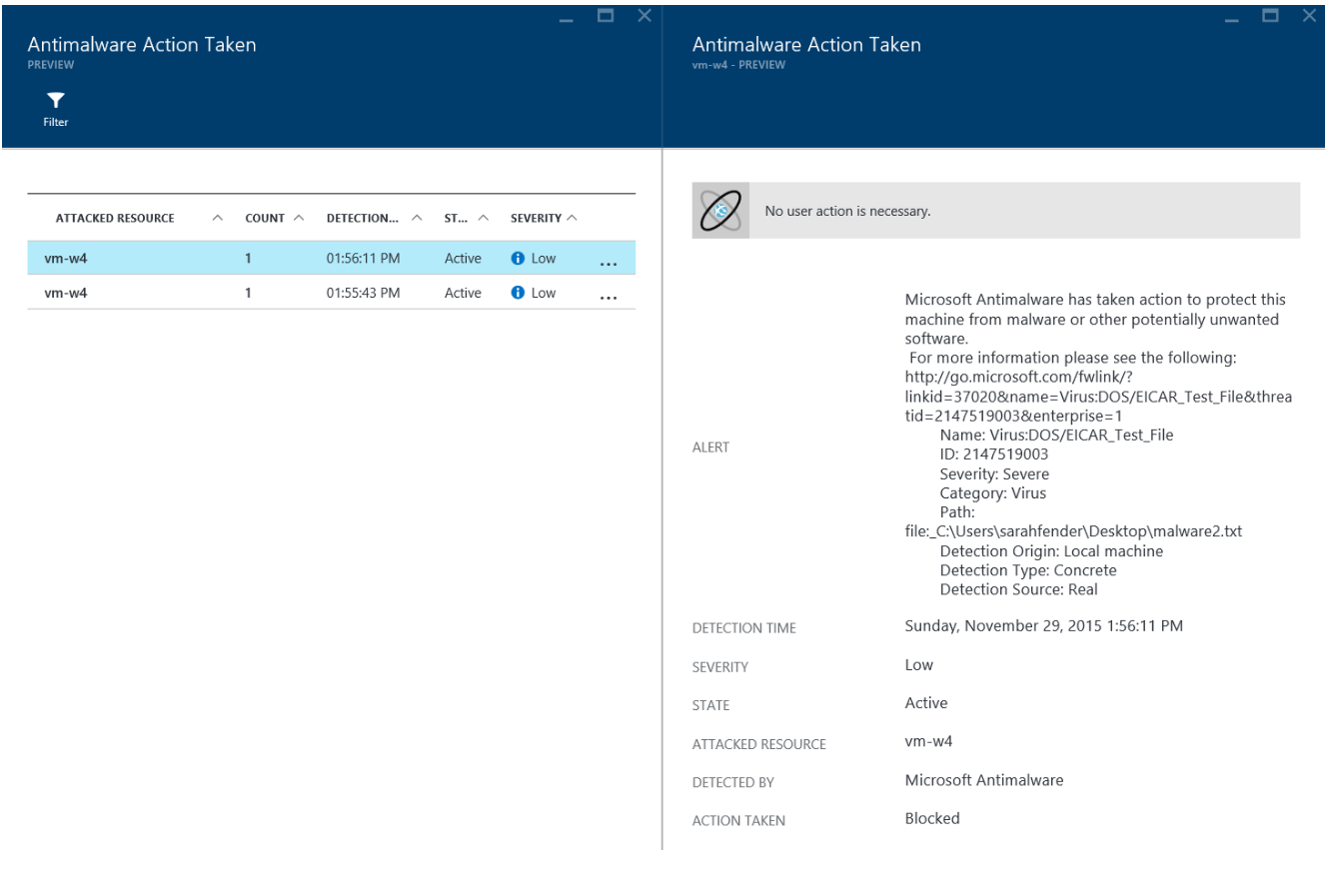Click the ATTACKED RESOURCE column header
Viewport: 1326px width, 896px height.
[115, 218]
